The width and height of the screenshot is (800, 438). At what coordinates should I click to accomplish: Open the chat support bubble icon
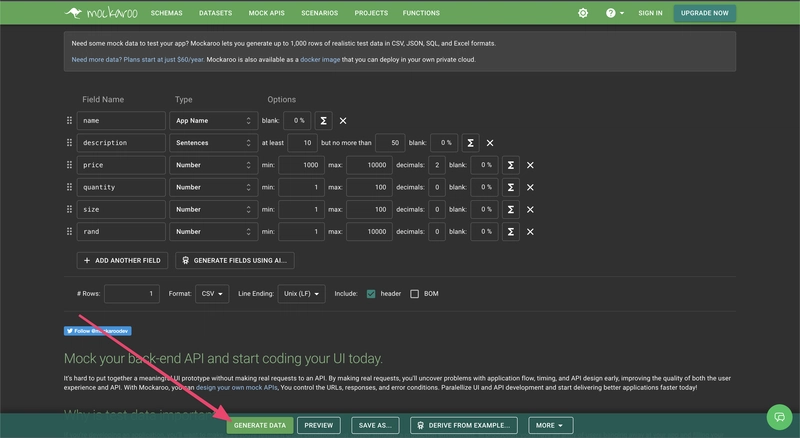click(779, 417)
